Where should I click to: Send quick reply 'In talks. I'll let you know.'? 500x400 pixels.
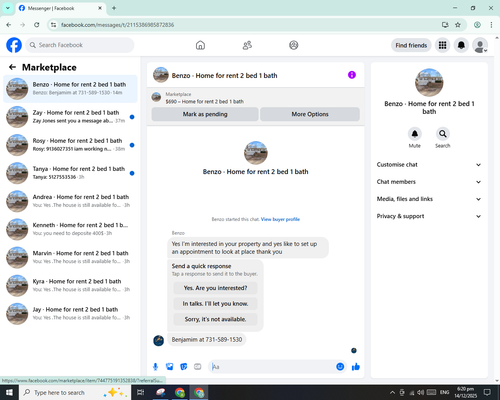pyautogui.click(x=215, y=304)
